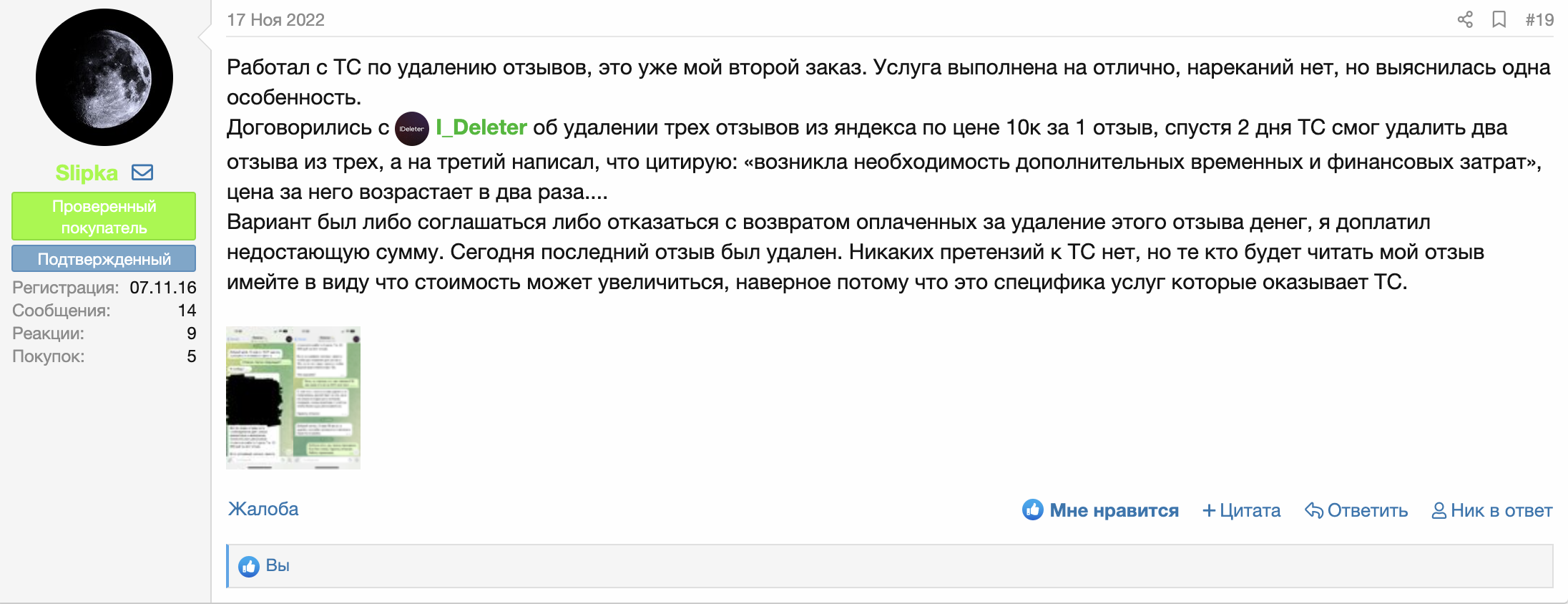Screen dimensions: 1568x604
Task: Click the envelope icon next to Slipka
Action: pyautogui.click(x=142, y=172)
